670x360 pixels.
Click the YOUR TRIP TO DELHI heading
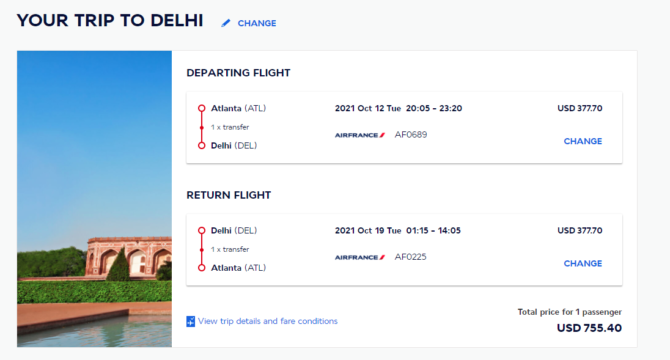coord(110,20)
